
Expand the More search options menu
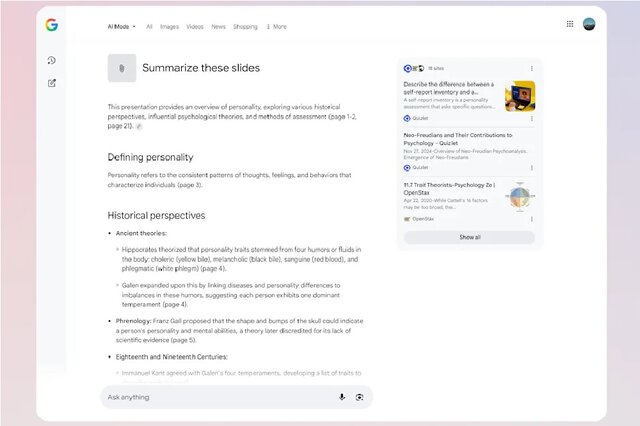click(x=276, y=27)
